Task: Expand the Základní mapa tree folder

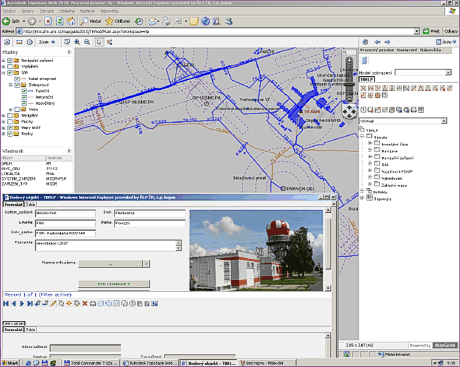Action: point(369,184)
